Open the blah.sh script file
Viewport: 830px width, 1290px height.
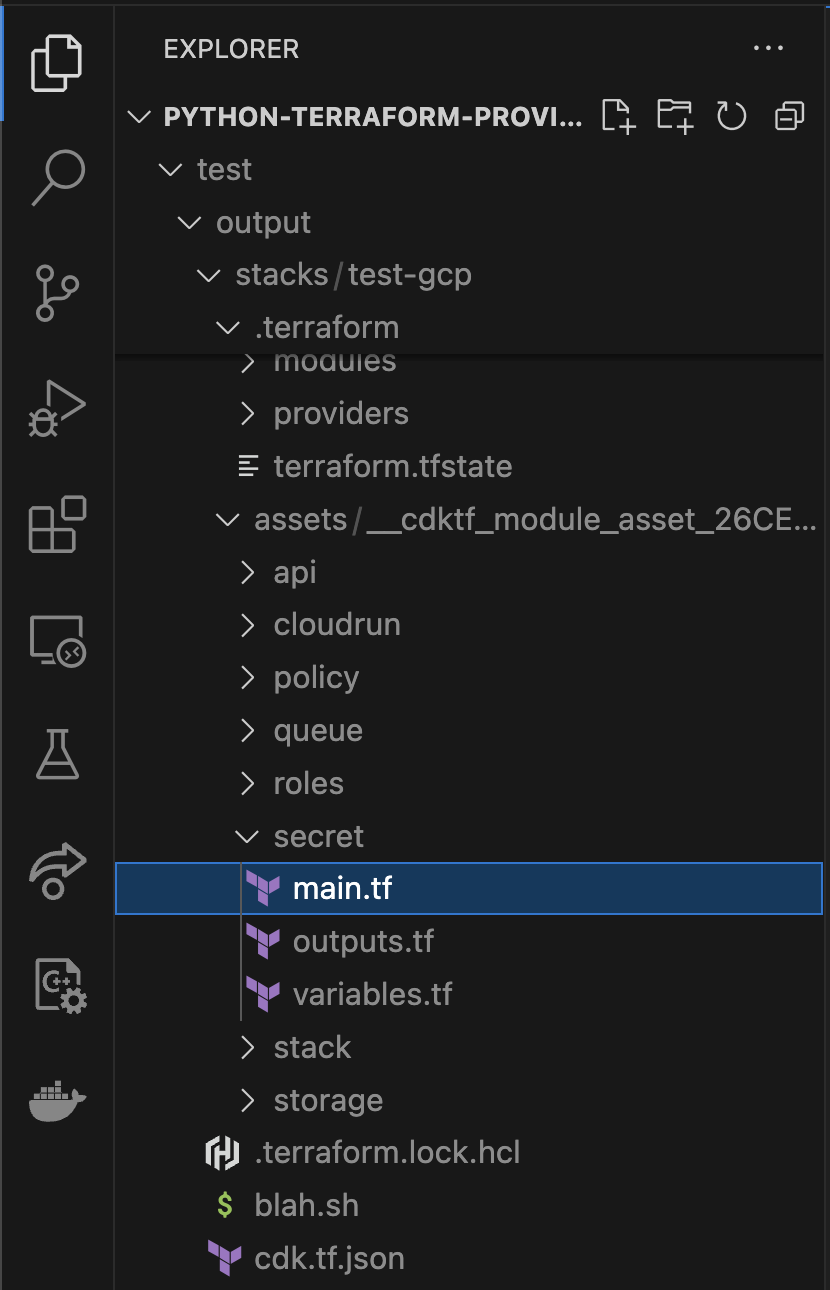[x=306, y=1205]
